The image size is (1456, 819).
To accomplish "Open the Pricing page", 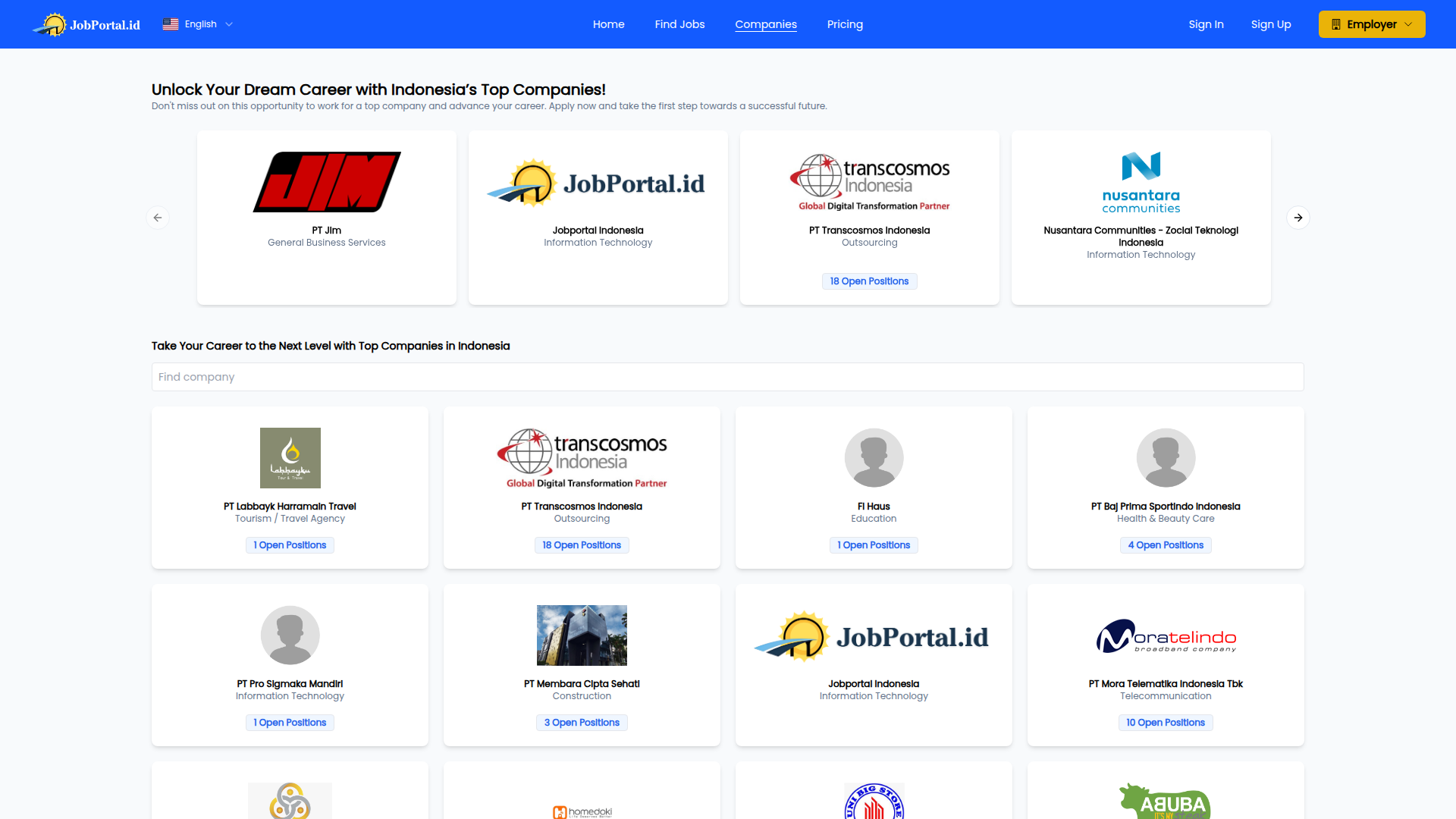I will pos(845,24).
